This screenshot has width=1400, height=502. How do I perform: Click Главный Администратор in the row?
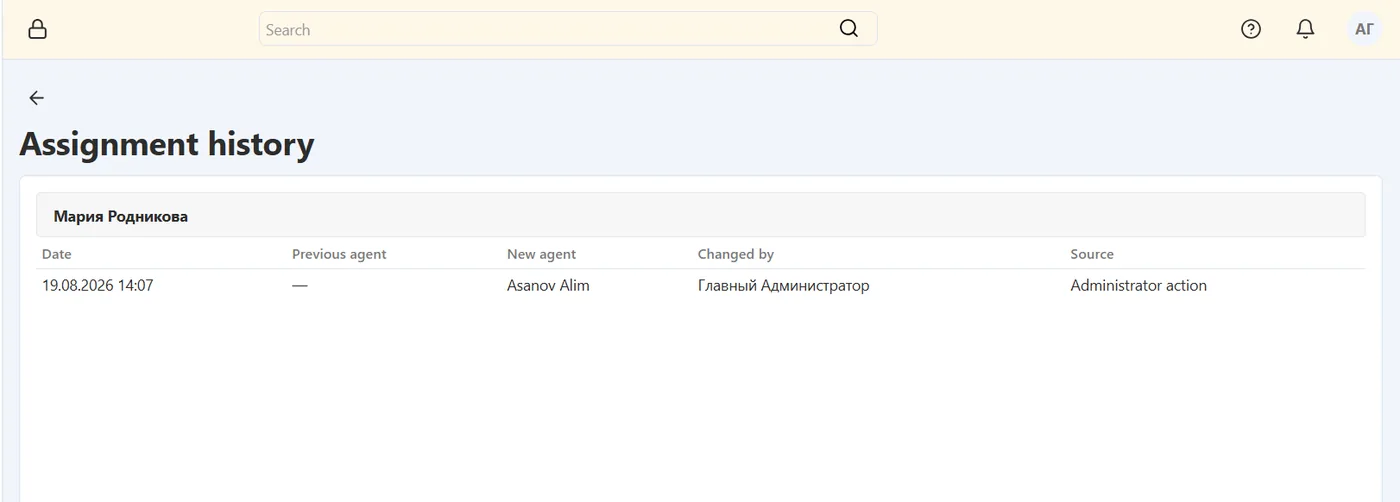(783, 286)
